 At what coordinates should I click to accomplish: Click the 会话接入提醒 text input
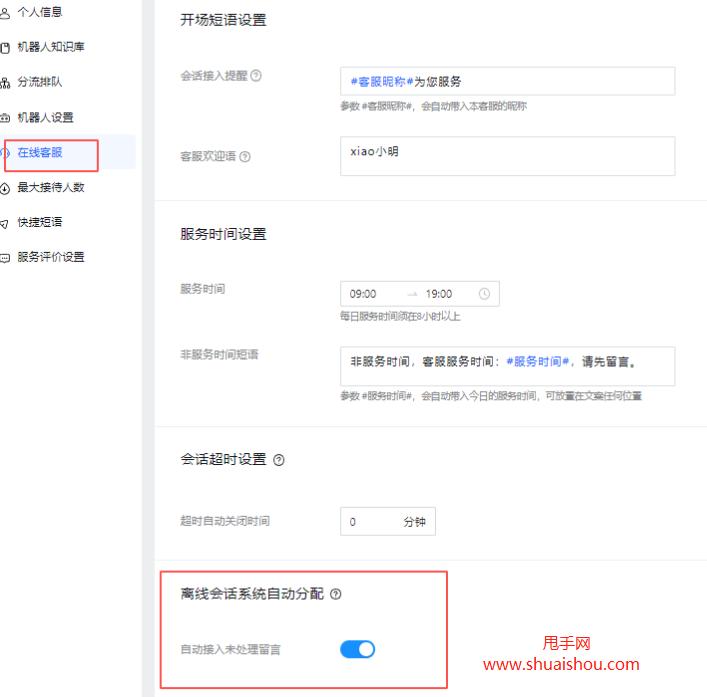507,81
